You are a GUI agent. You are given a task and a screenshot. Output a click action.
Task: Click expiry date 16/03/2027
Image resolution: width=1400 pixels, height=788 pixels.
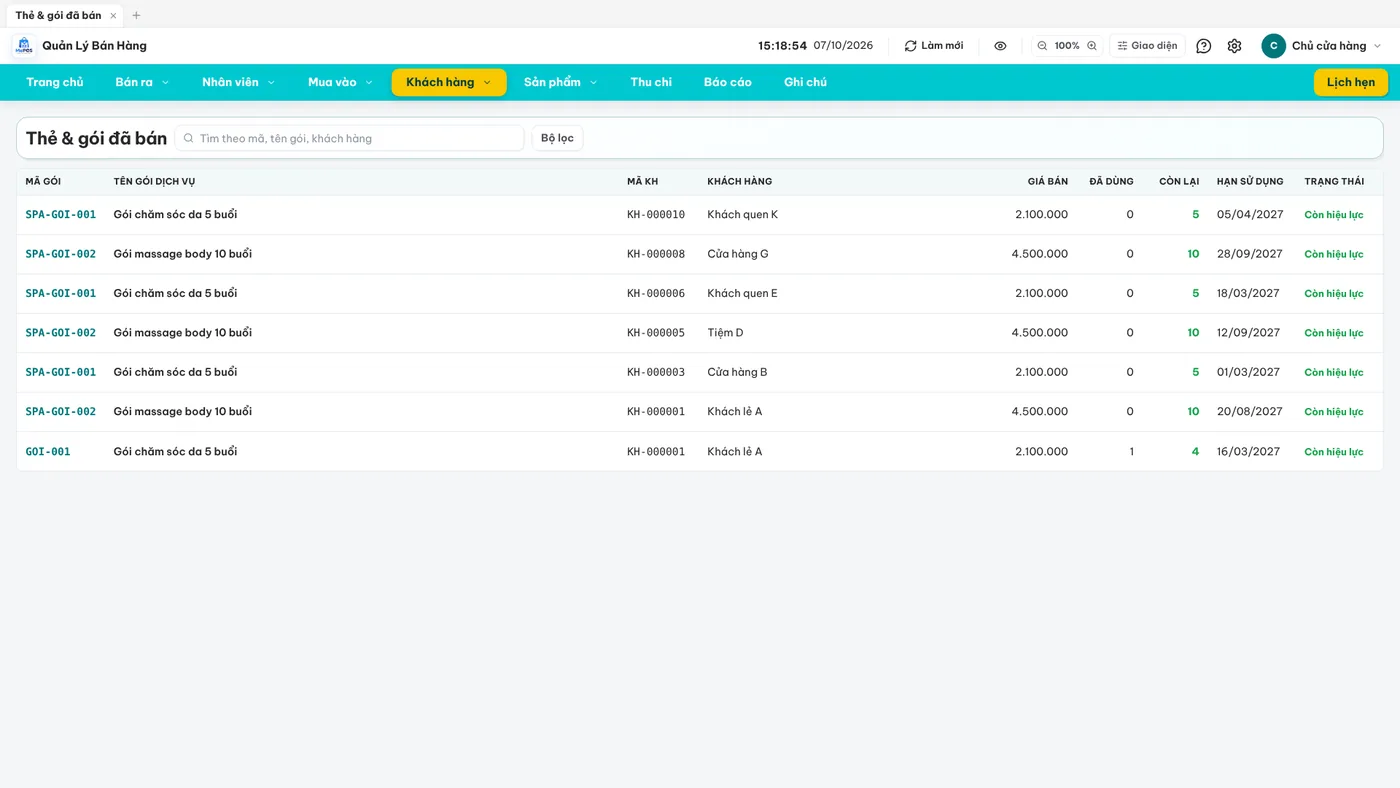(1249, 452)
